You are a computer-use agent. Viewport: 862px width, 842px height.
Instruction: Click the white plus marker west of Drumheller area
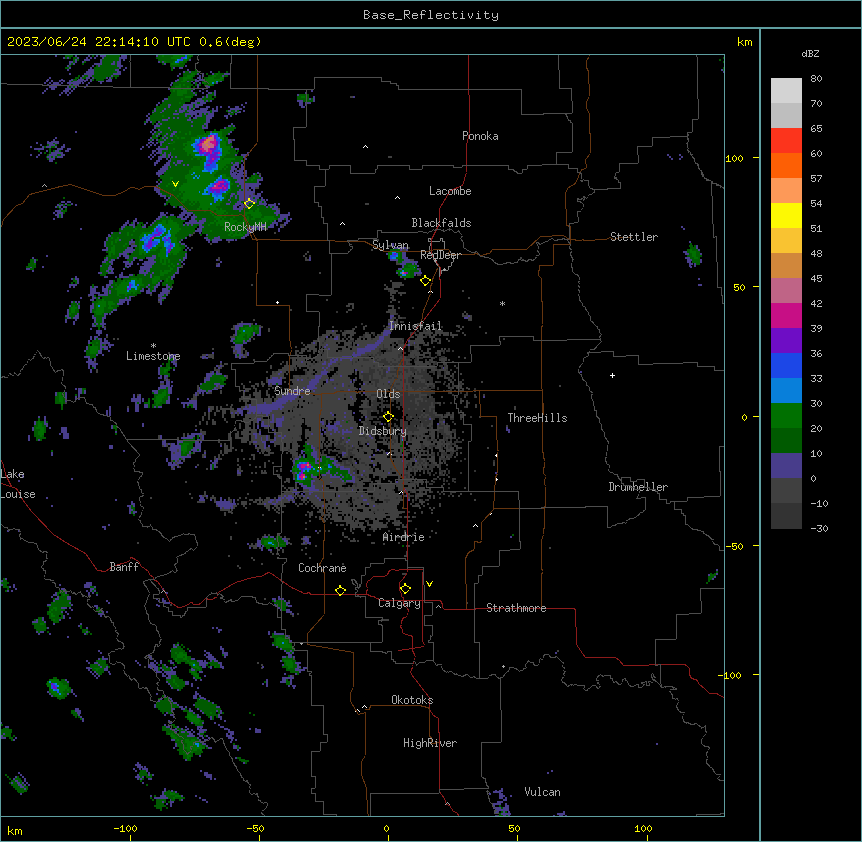612,375
